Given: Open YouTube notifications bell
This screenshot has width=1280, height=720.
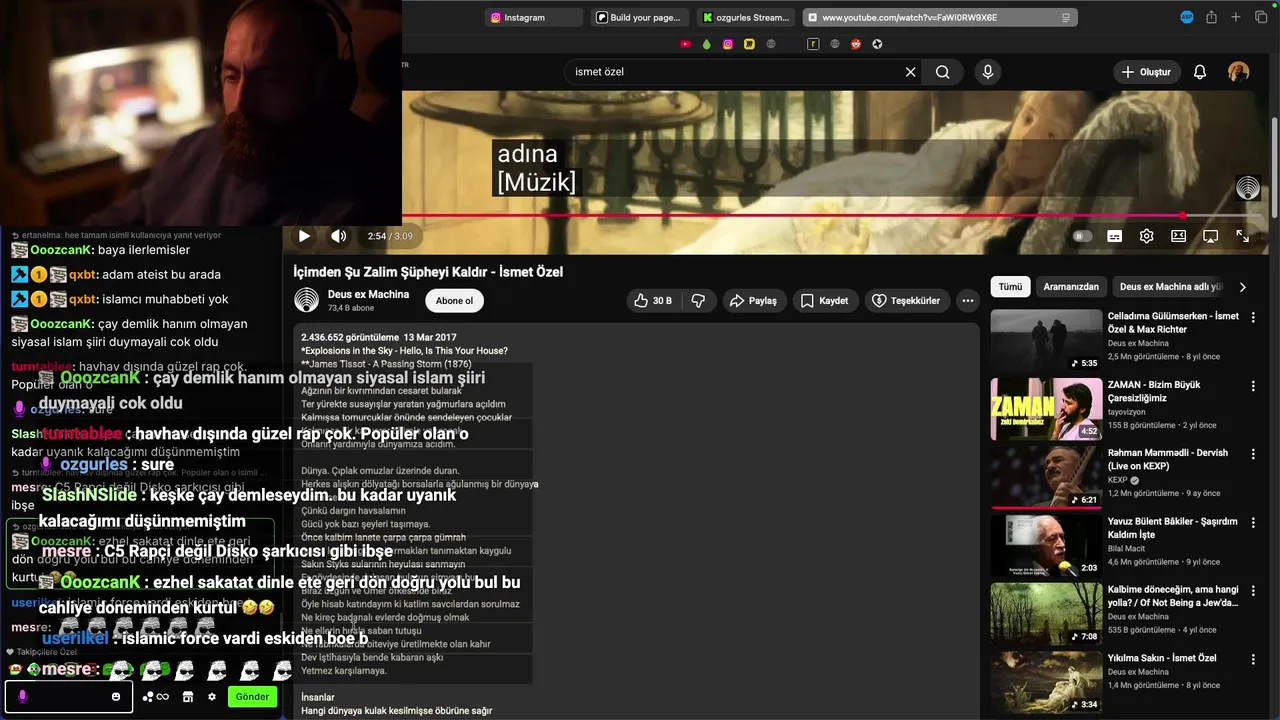Looking at the screenshot, I should (1200, 72).
